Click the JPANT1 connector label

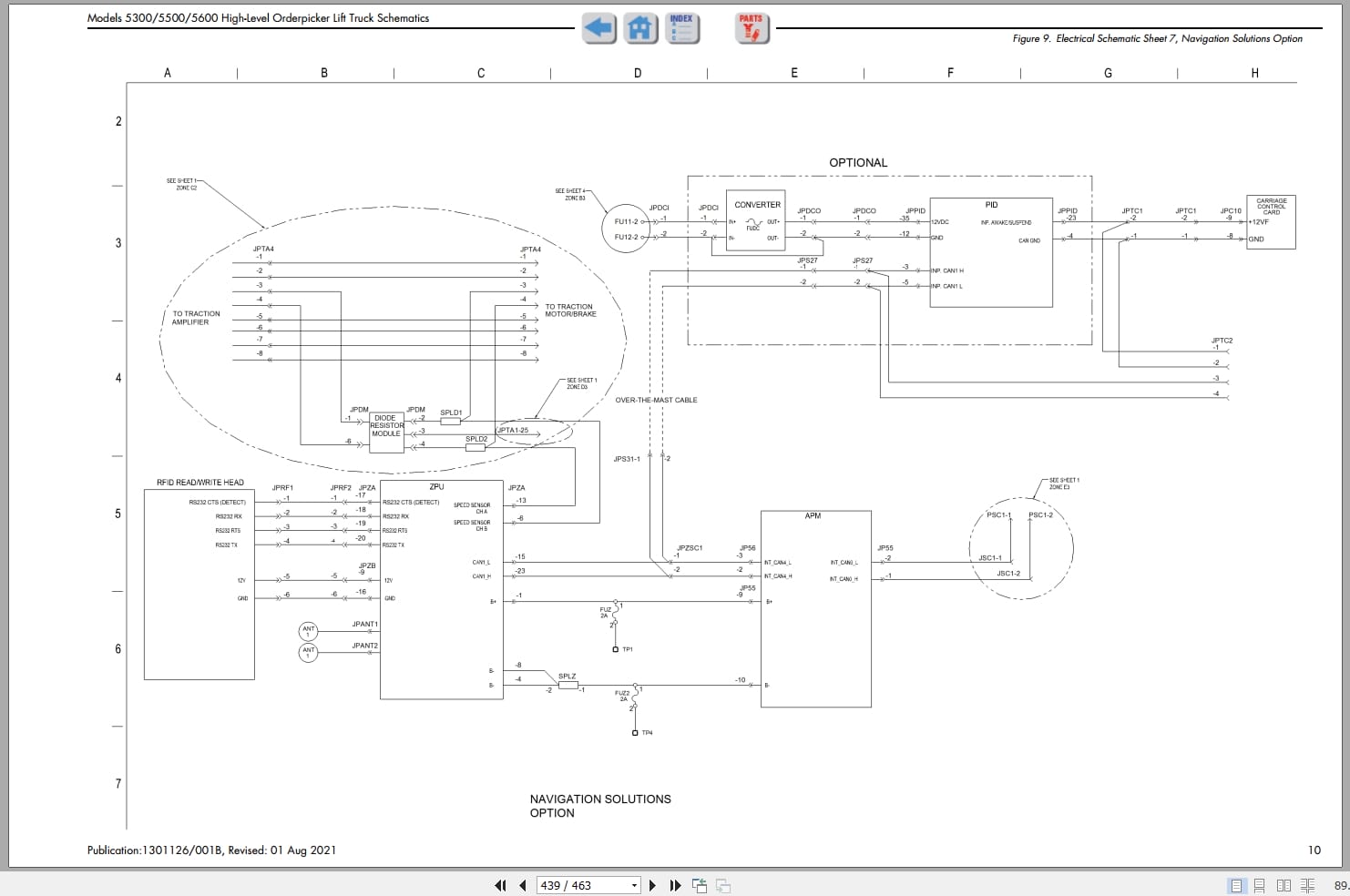[x=365, y=625]
